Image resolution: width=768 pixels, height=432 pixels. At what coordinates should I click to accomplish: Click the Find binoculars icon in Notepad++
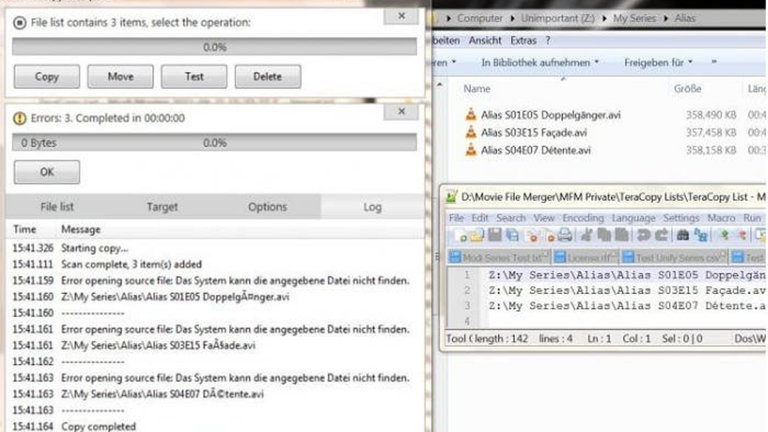coord(684,236)
